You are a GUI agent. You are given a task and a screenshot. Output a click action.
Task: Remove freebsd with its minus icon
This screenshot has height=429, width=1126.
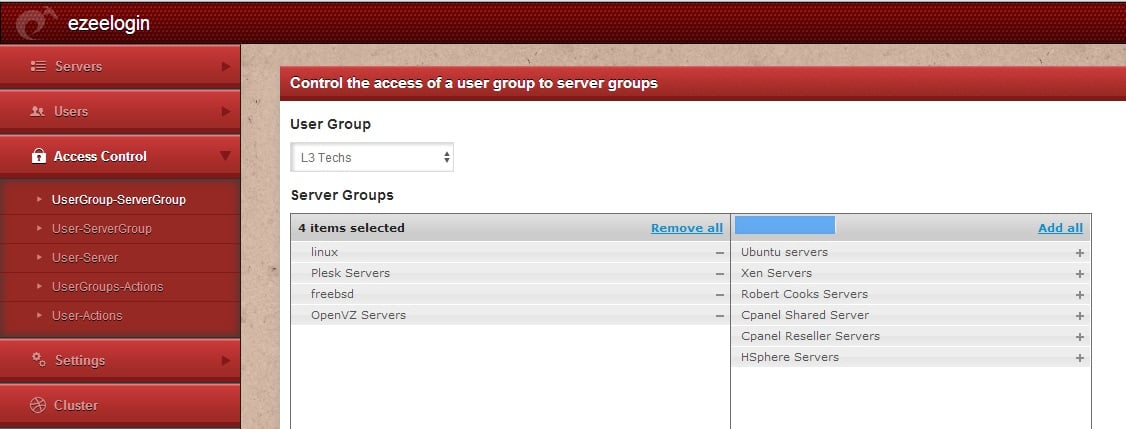[720, 295]
